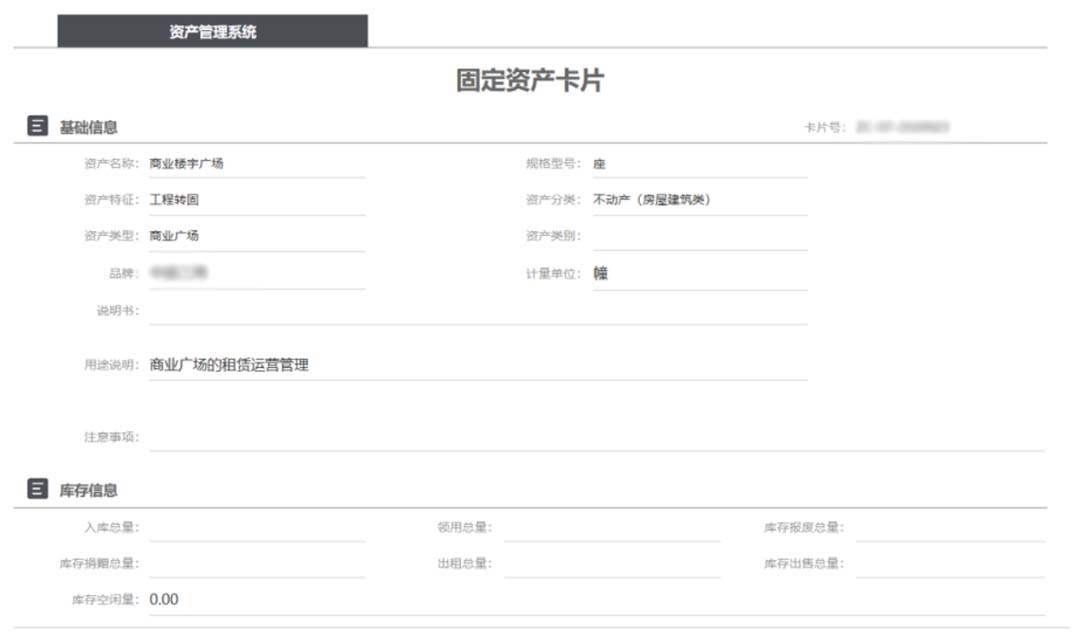Click the empty 入库总量 field
The width and height of the screenshot is (1080, 642).
point(257,528)
